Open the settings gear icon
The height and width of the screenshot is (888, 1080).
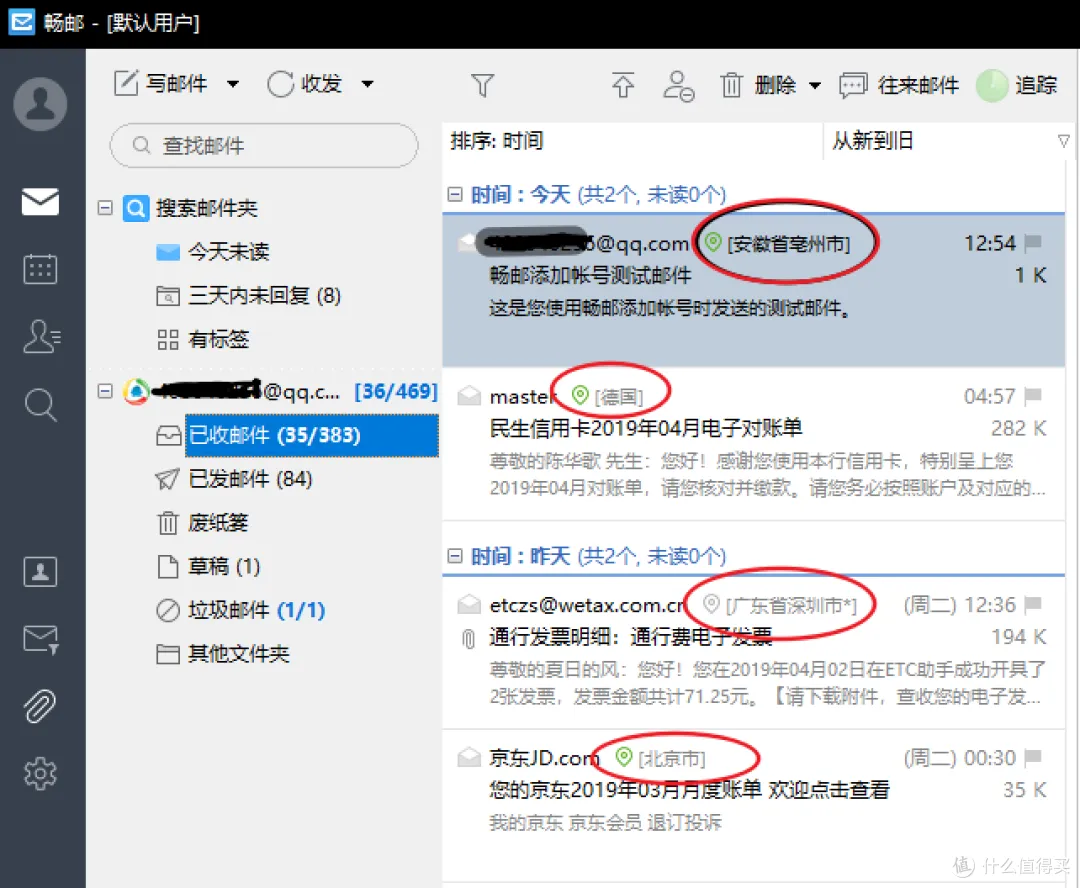[40, 774]
